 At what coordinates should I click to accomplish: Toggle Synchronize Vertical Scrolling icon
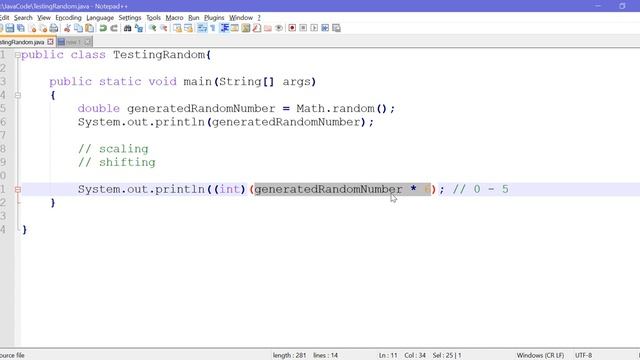(x=177, y=28)
